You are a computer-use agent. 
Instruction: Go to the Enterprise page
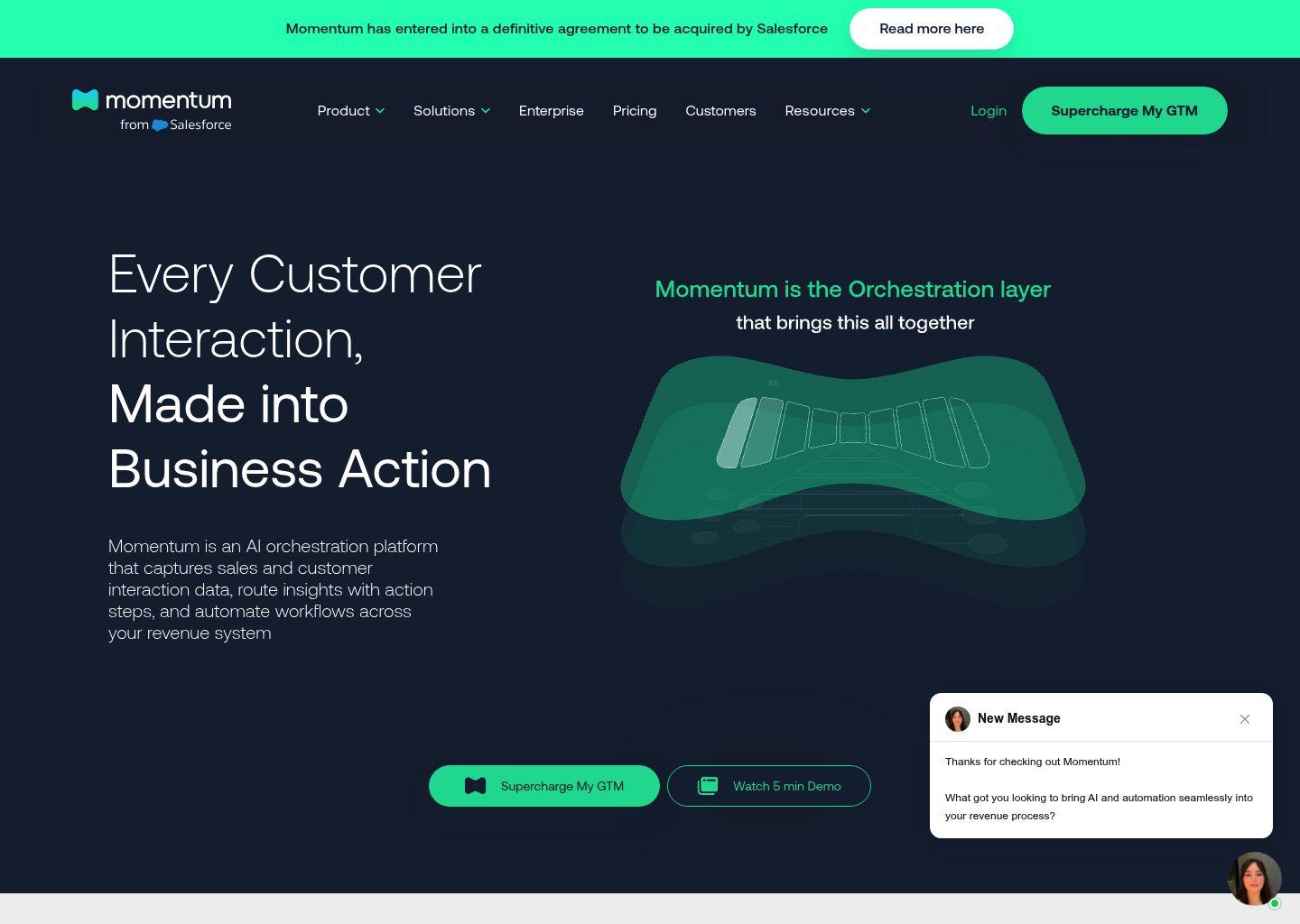coord(552,111)
